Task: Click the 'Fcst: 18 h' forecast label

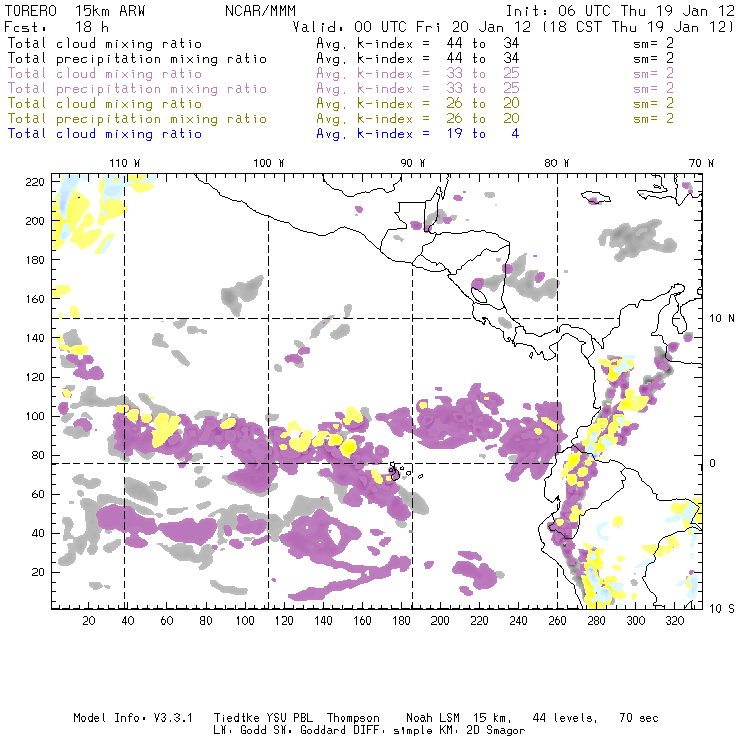Action: 56,27
